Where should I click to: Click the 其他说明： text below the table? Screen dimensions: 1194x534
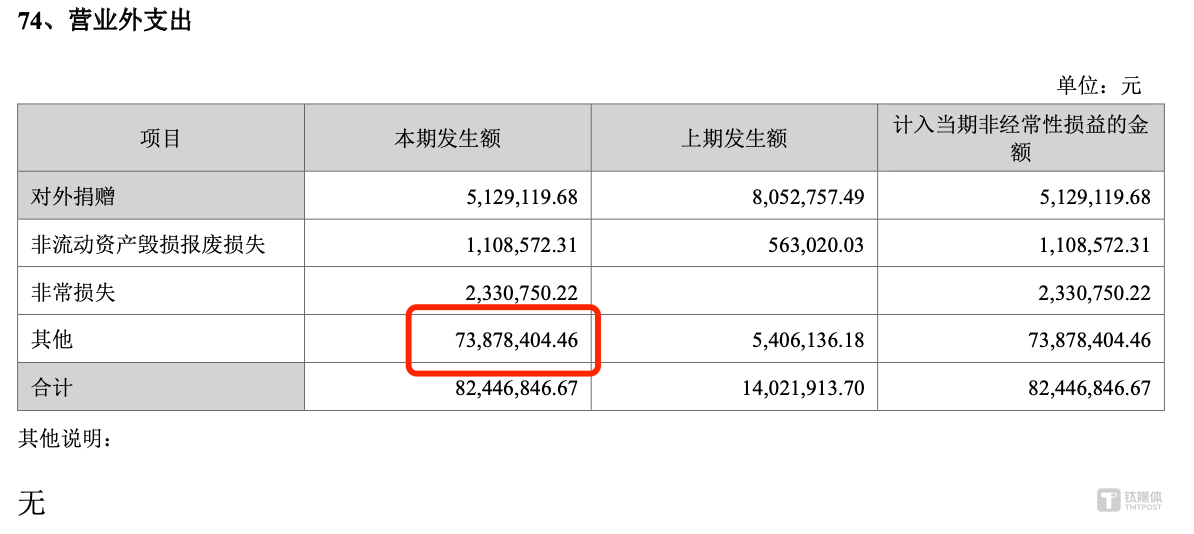point(66,438)
